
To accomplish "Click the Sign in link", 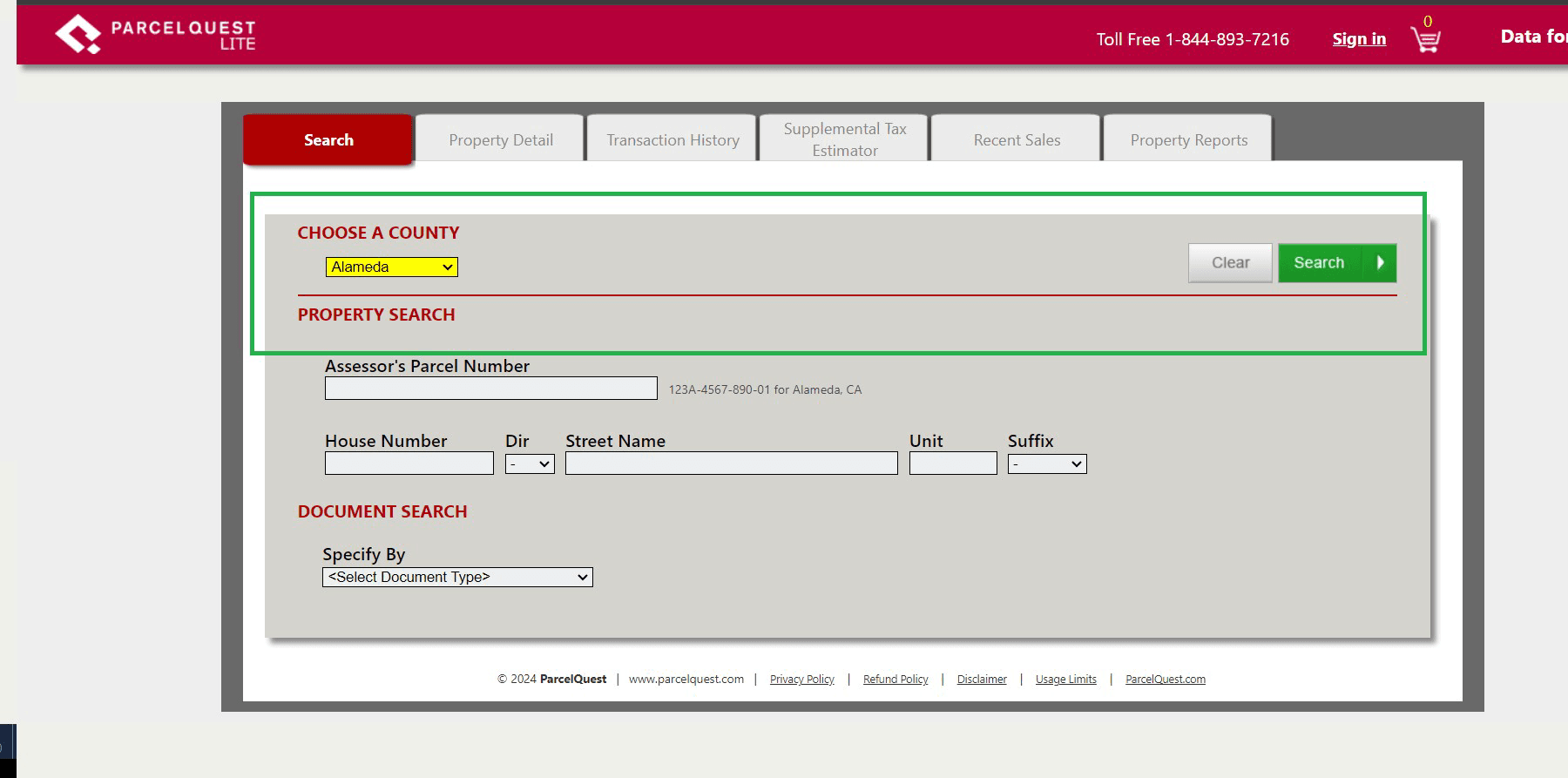I will point(1359,39).
